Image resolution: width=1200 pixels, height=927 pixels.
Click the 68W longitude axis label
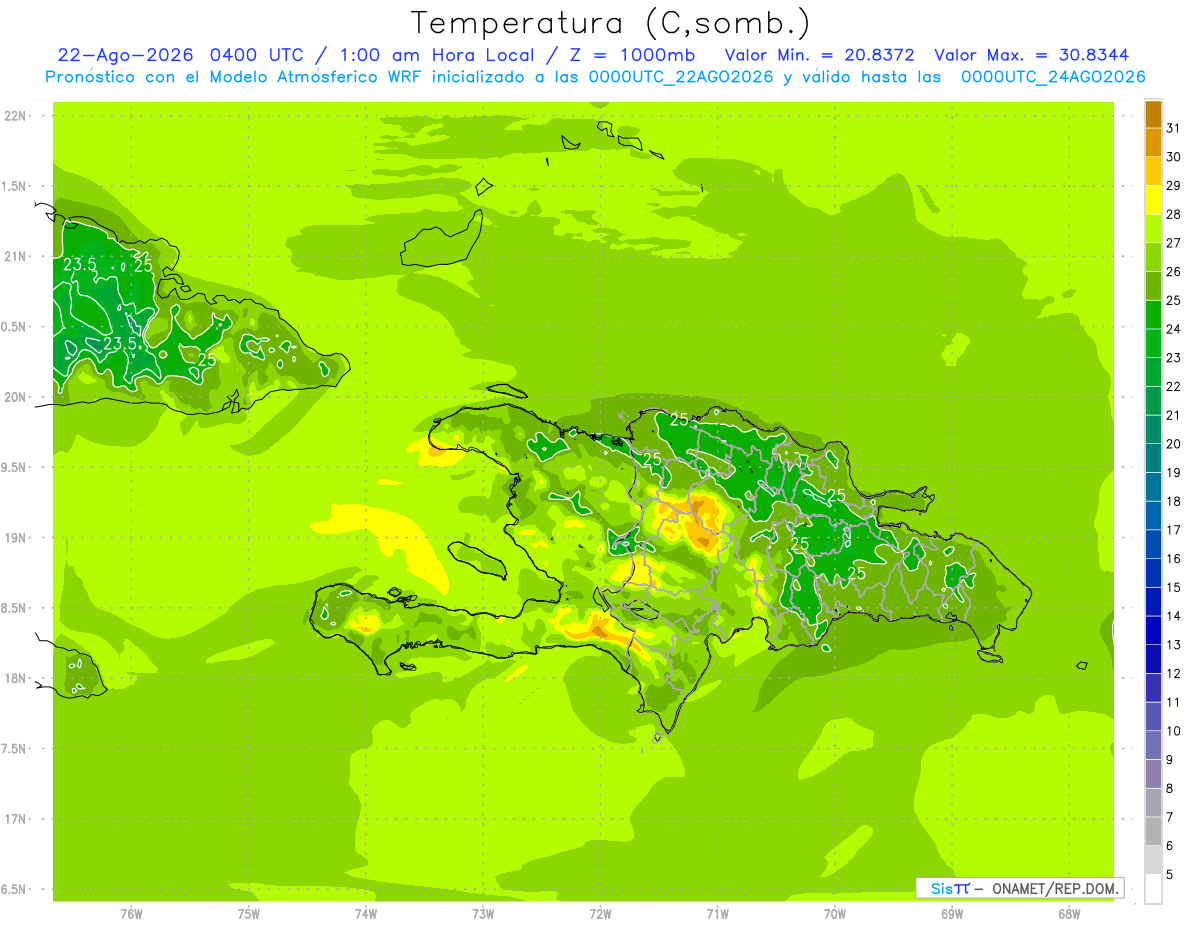tap(1069, 913)
